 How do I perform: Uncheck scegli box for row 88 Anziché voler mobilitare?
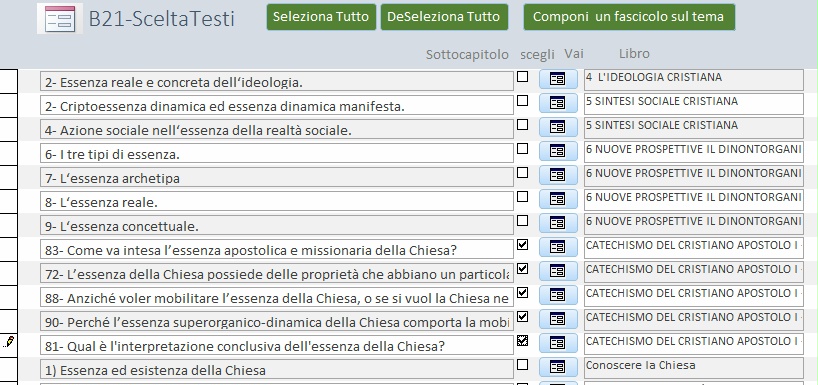(522, 293)
